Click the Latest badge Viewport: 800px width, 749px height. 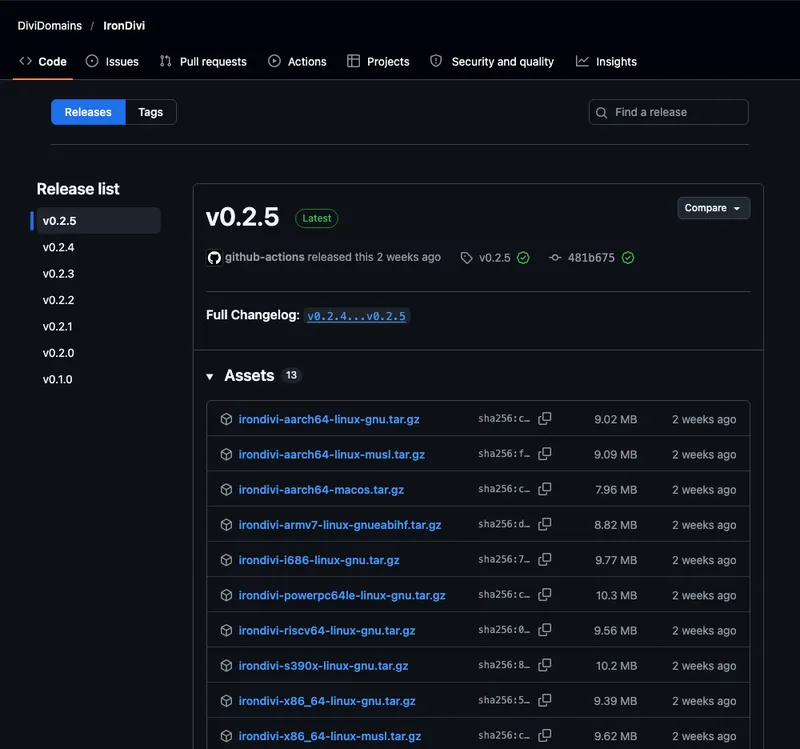[x=316, y=218]
